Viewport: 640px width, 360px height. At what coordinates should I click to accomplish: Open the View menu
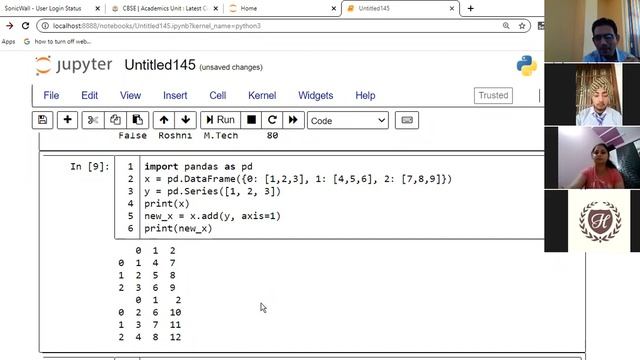130,96
